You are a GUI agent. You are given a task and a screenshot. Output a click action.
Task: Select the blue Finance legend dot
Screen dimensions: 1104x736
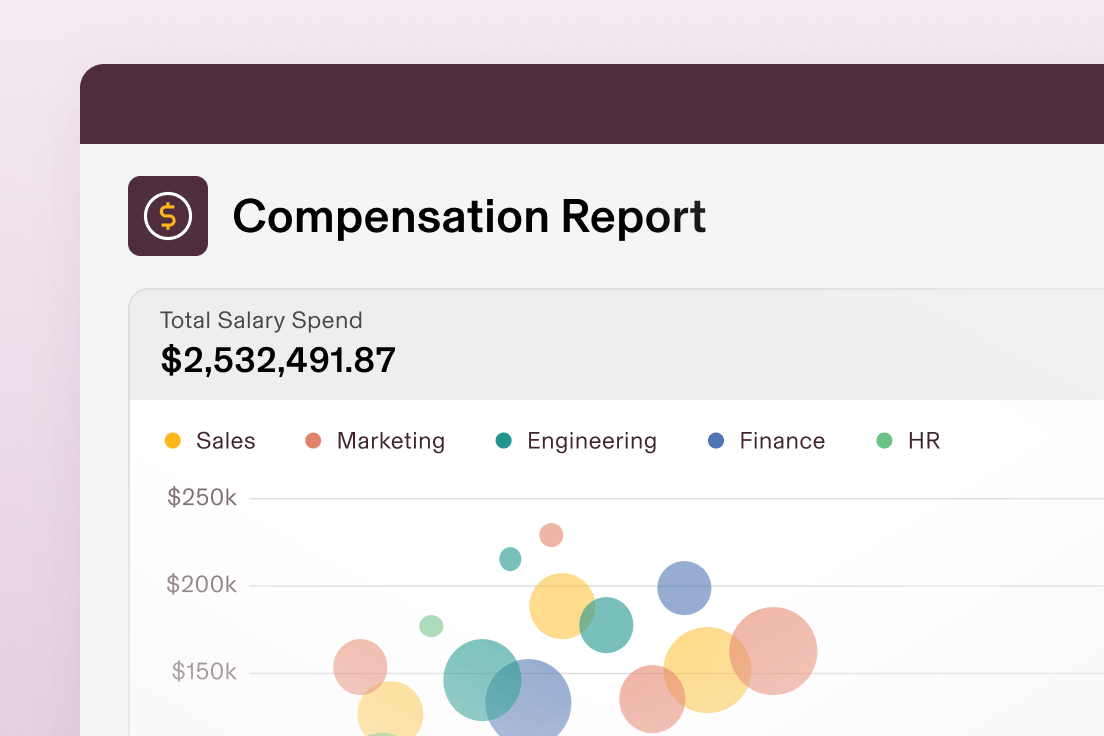[x=715, y=440]
